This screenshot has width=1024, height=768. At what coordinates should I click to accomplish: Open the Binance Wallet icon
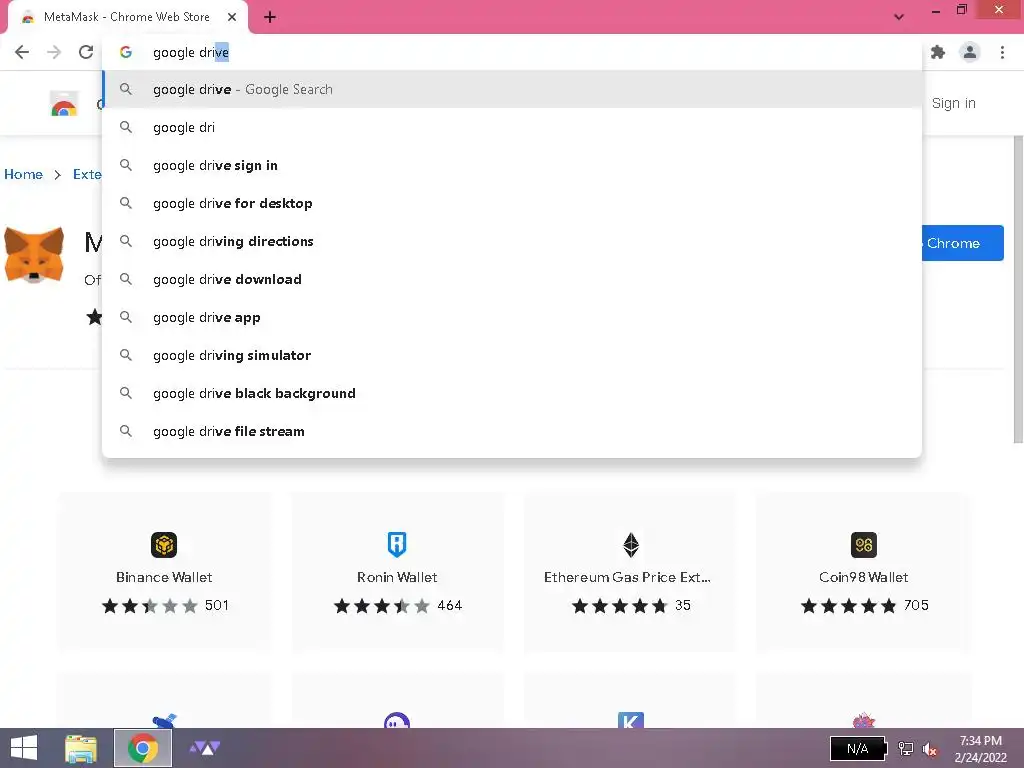pos(164,545)
